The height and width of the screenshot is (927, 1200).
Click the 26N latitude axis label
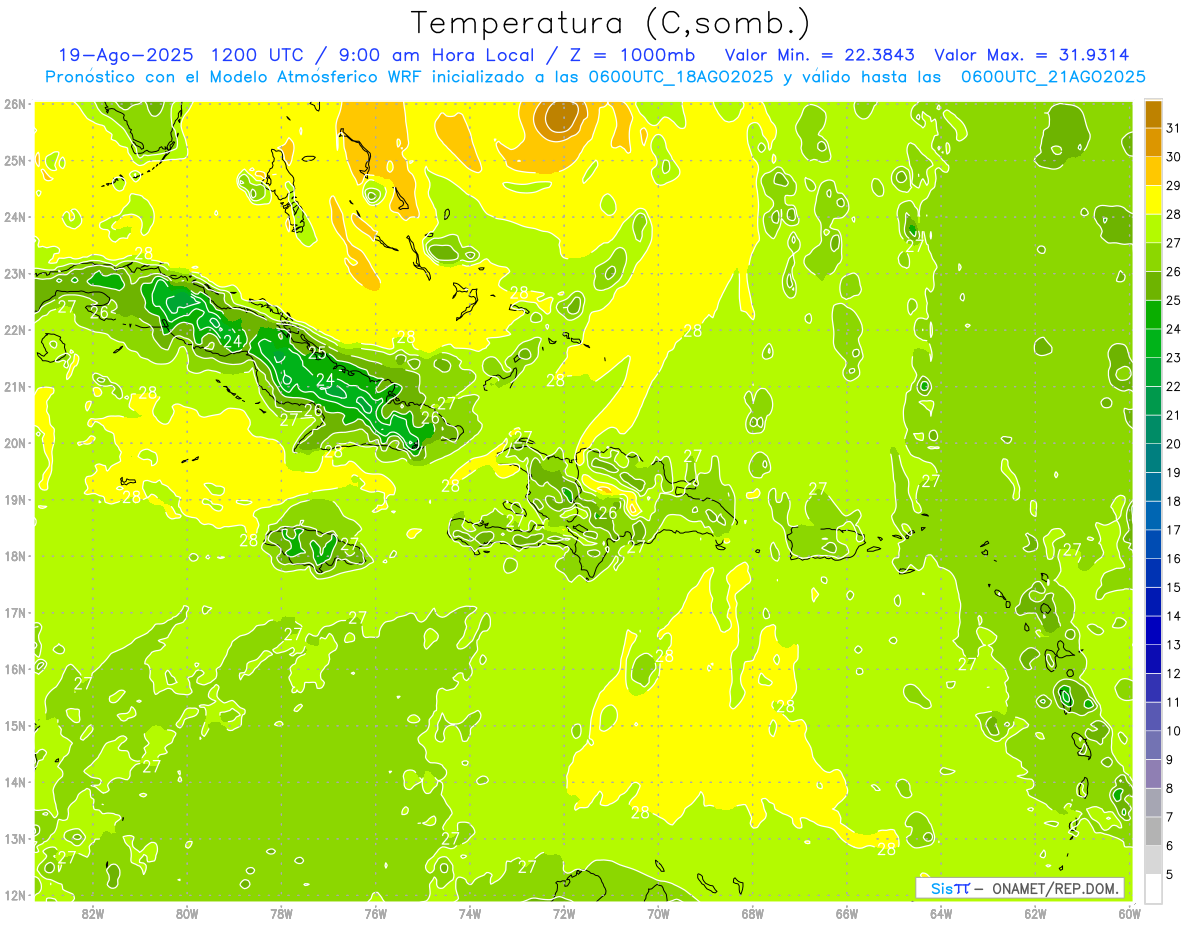click(15, 104)
